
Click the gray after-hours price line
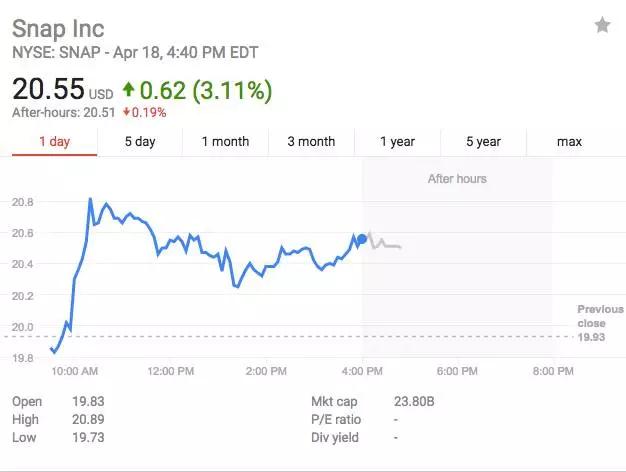click(x=385, y=243)
